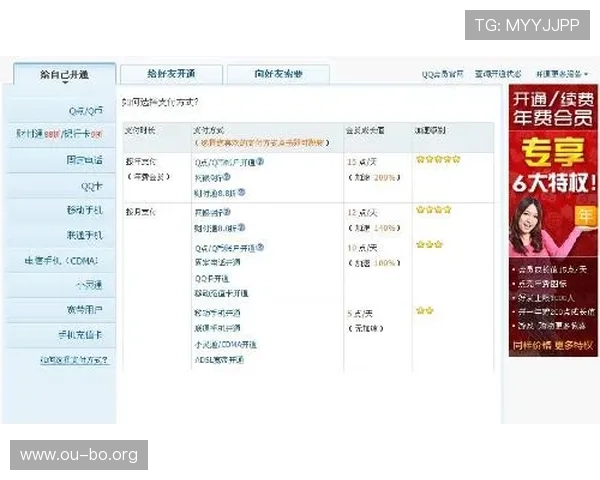Expand the 开通更多服务 dropdown

tap(561, 74)
